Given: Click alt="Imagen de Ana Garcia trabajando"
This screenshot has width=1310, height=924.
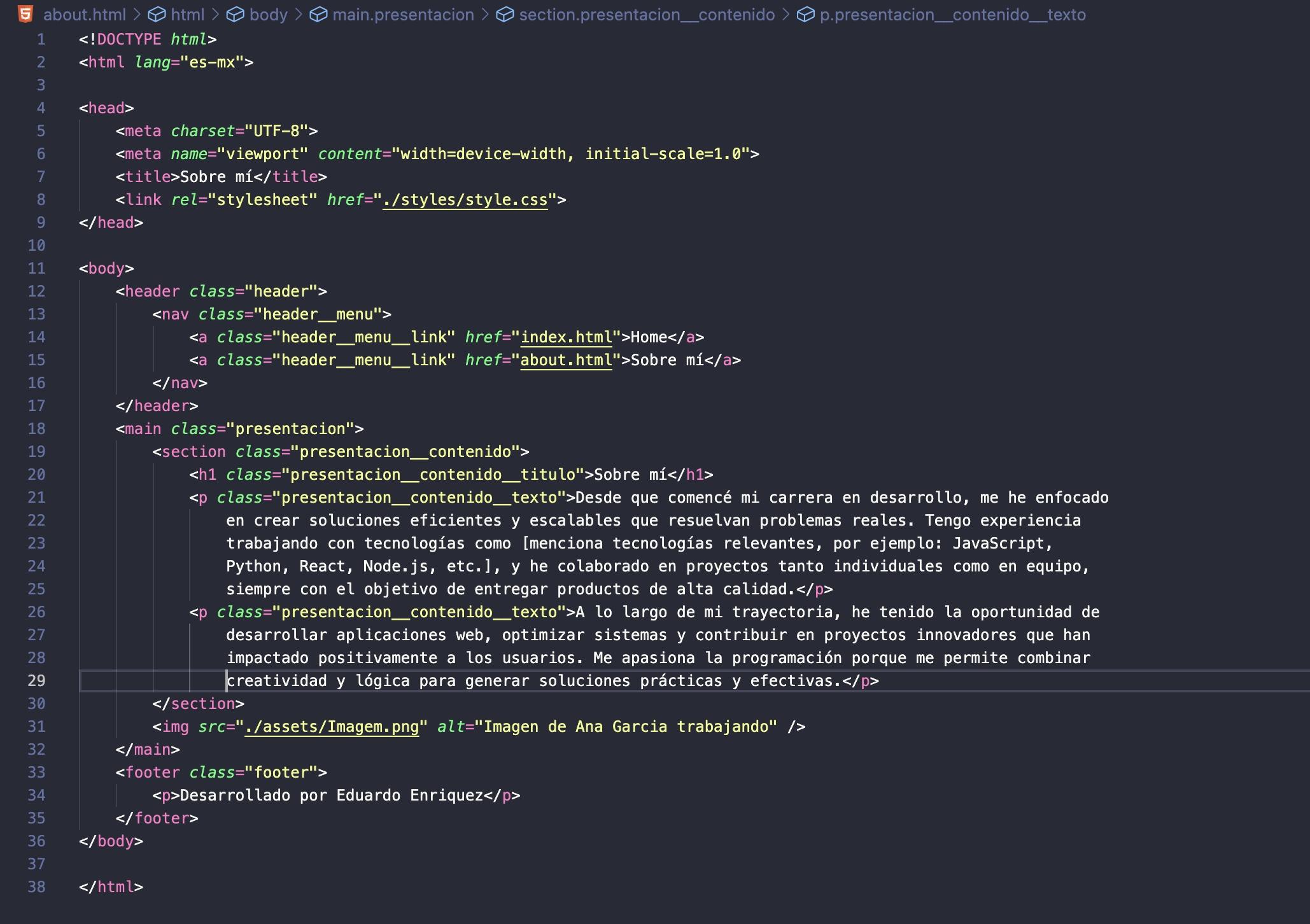Looking at the screenshot, I should pos(607,727).
